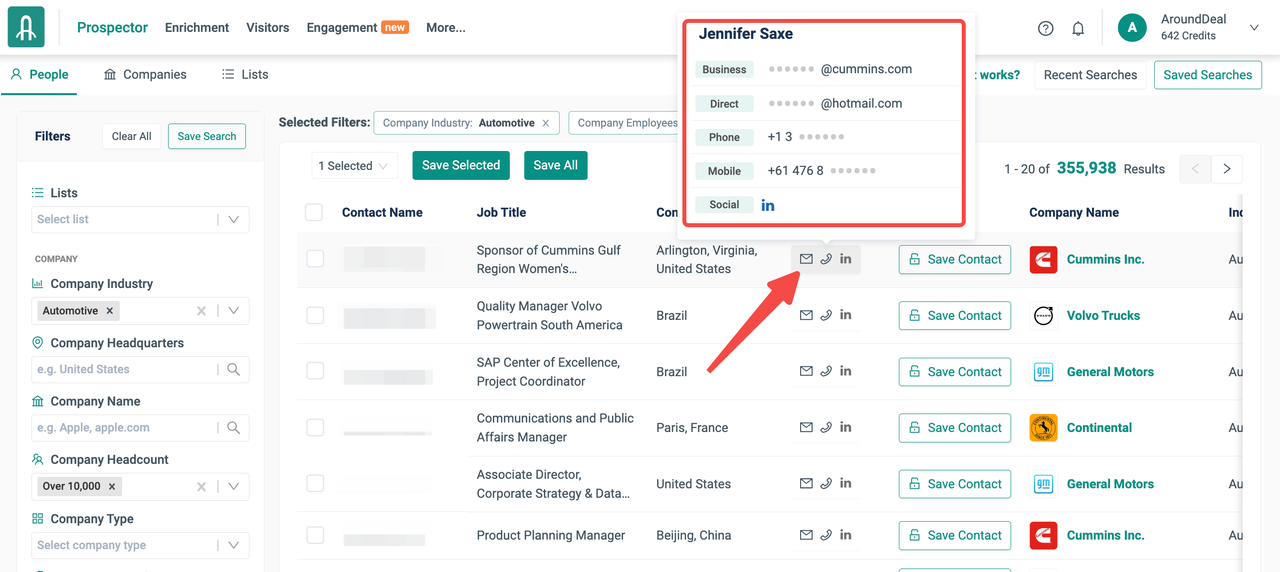Open the notifications bell
This screenshot has height=572, width=1280.
[x=1078, y=28]
